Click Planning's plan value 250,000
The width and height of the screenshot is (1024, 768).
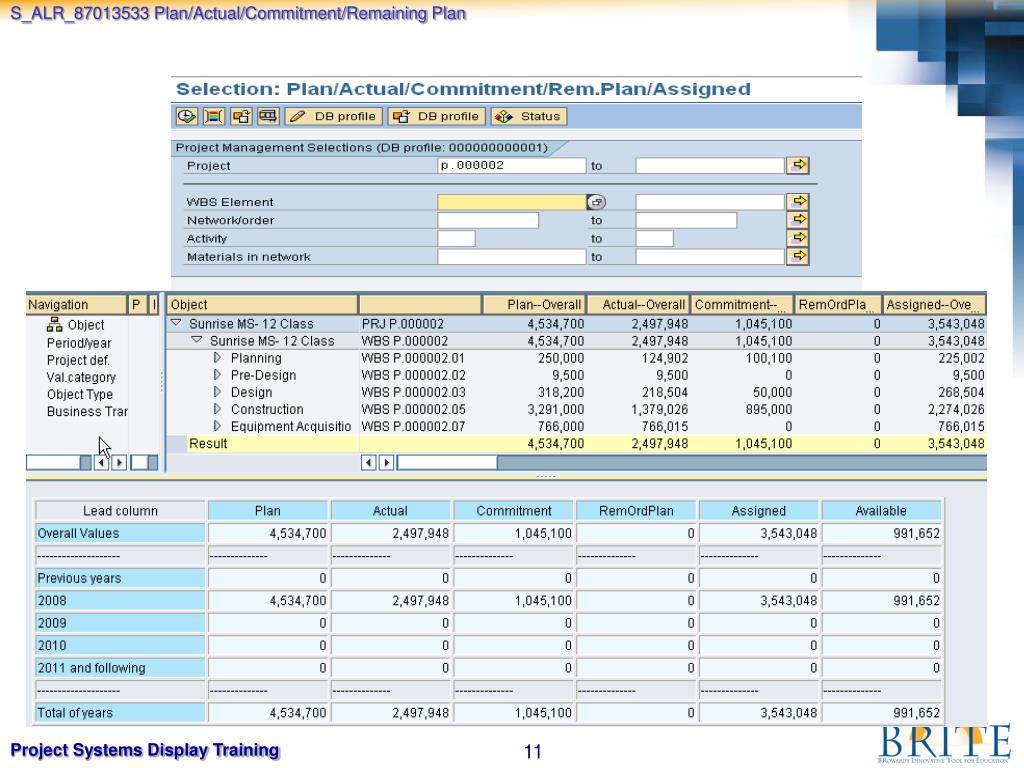561,358
